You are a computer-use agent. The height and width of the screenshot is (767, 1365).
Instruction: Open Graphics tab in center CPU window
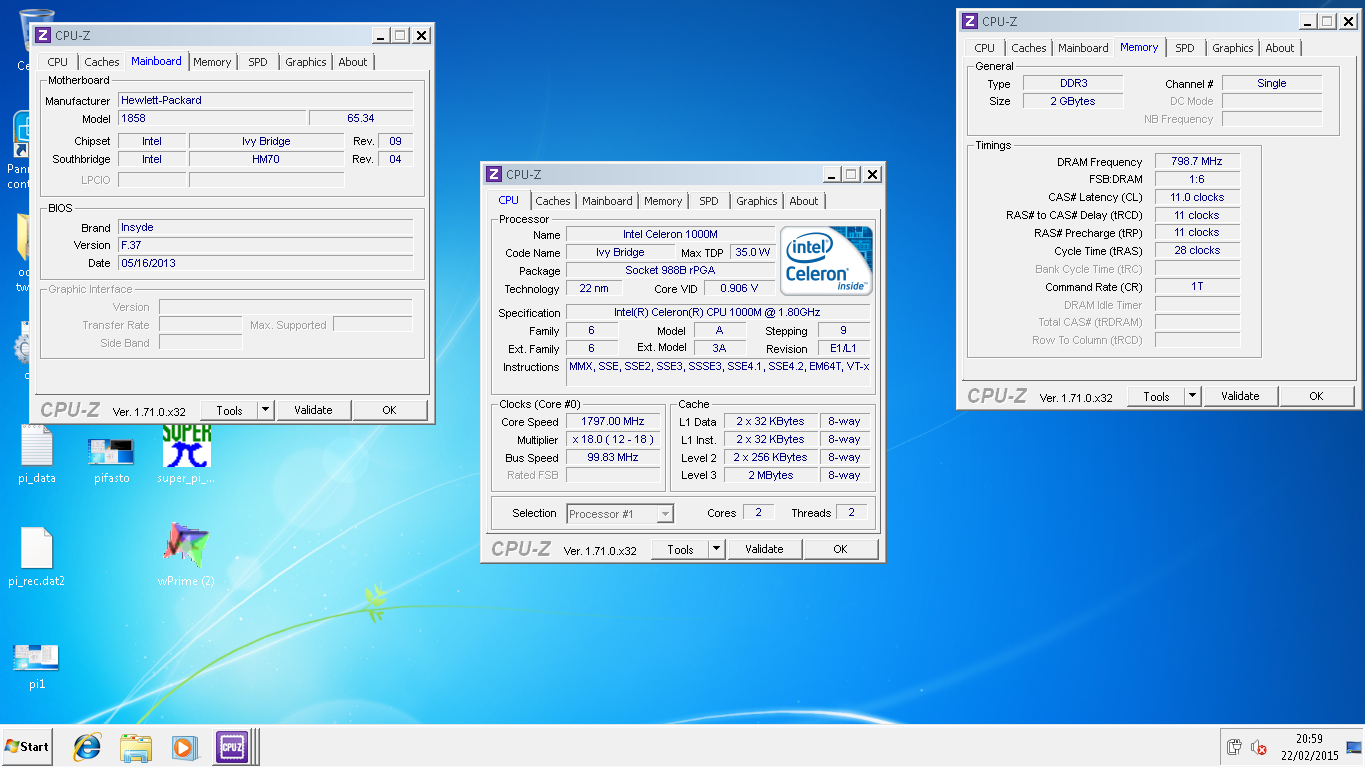757,201
